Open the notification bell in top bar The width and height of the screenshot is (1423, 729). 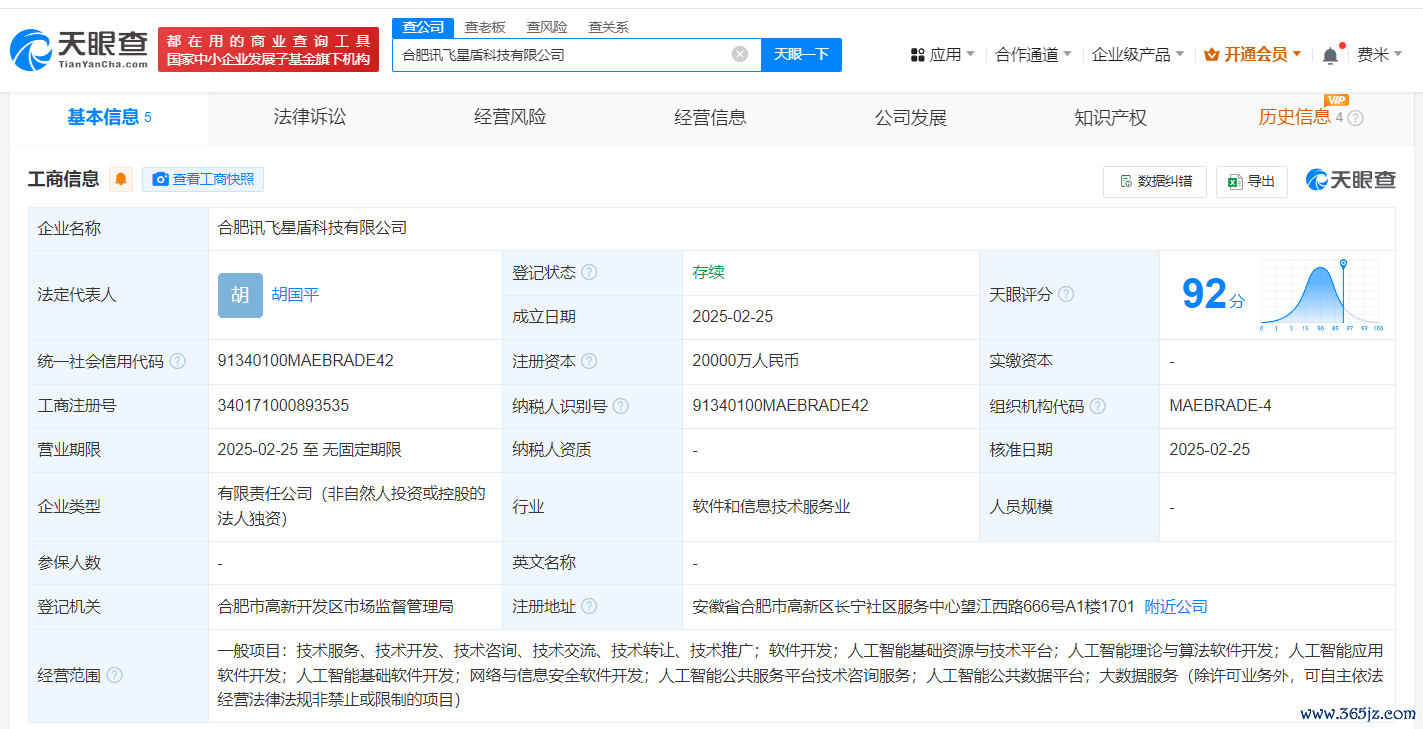(1330, 55)
